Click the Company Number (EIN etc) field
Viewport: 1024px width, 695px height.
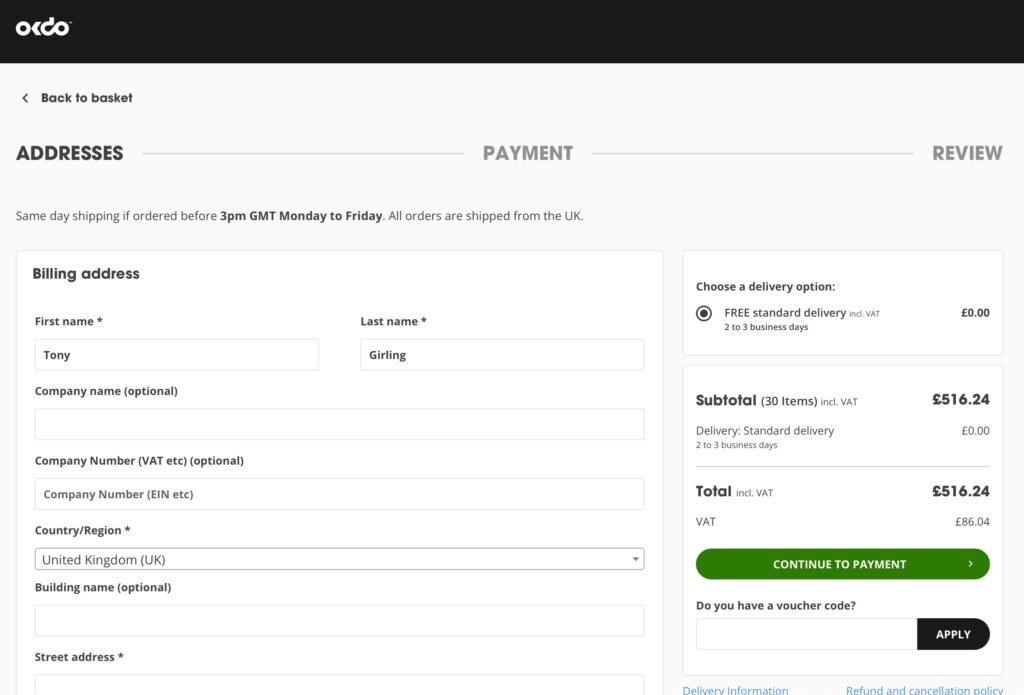pyautogui.click(x=339, y=494)
